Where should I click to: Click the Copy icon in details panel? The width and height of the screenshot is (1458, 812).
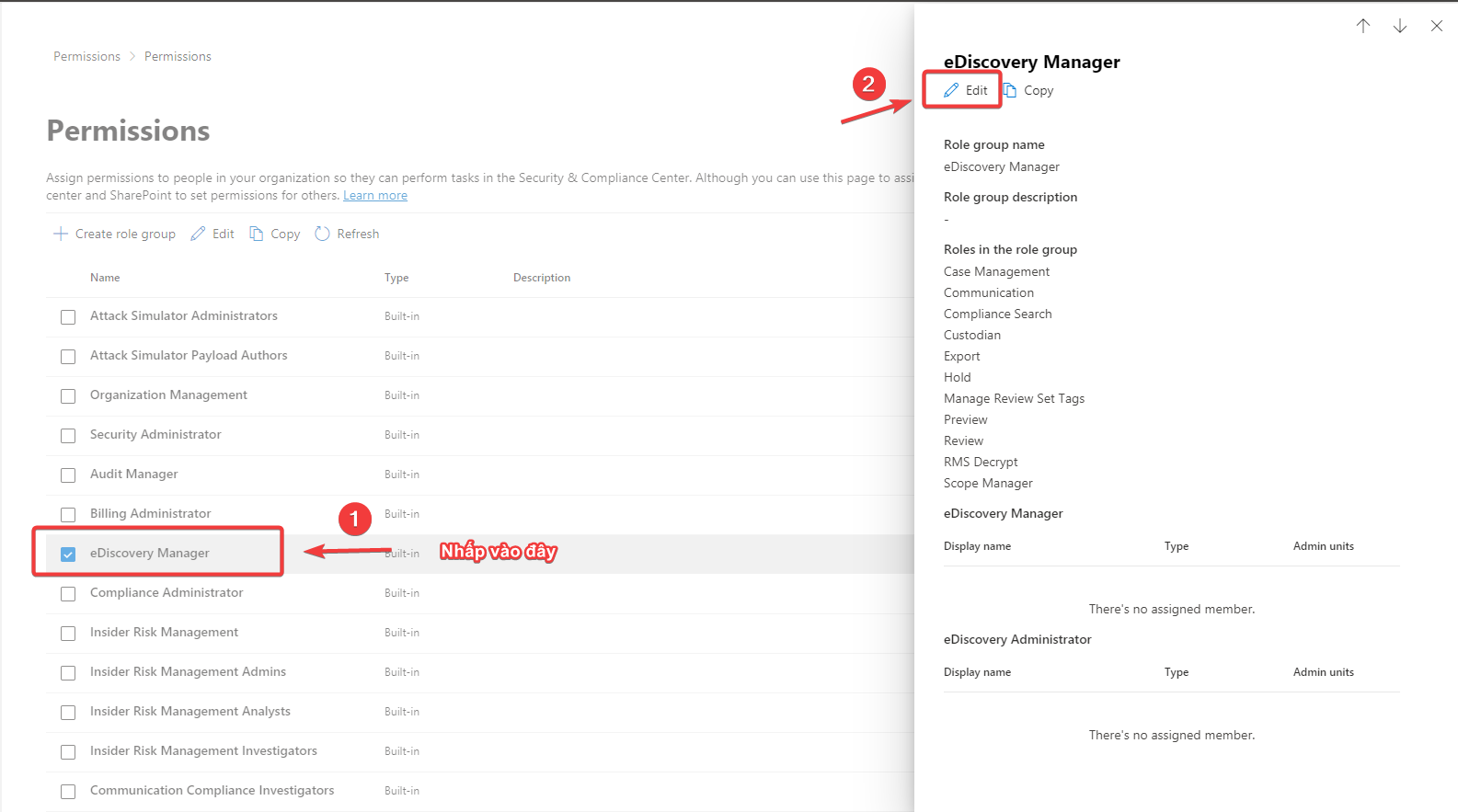coord(1010,90)
